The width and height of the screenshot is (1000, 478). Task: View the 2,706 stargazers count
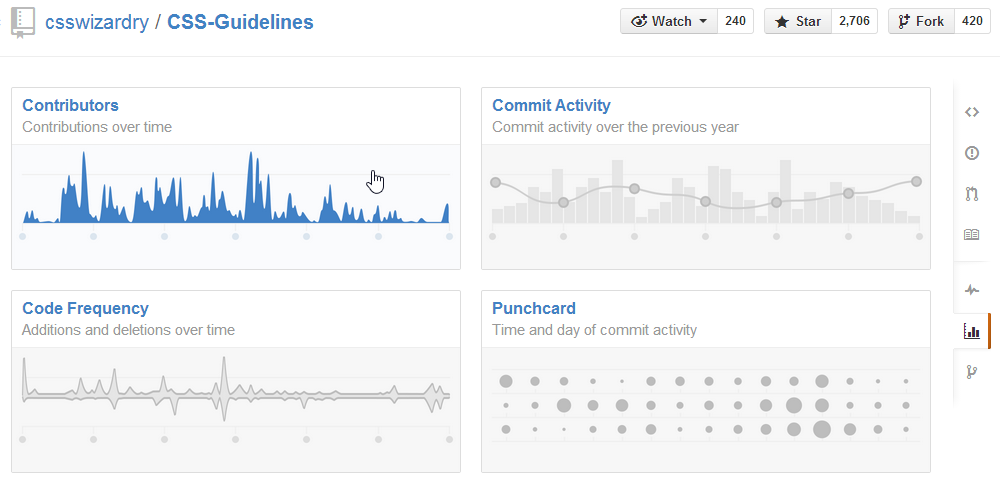(854, 21)
